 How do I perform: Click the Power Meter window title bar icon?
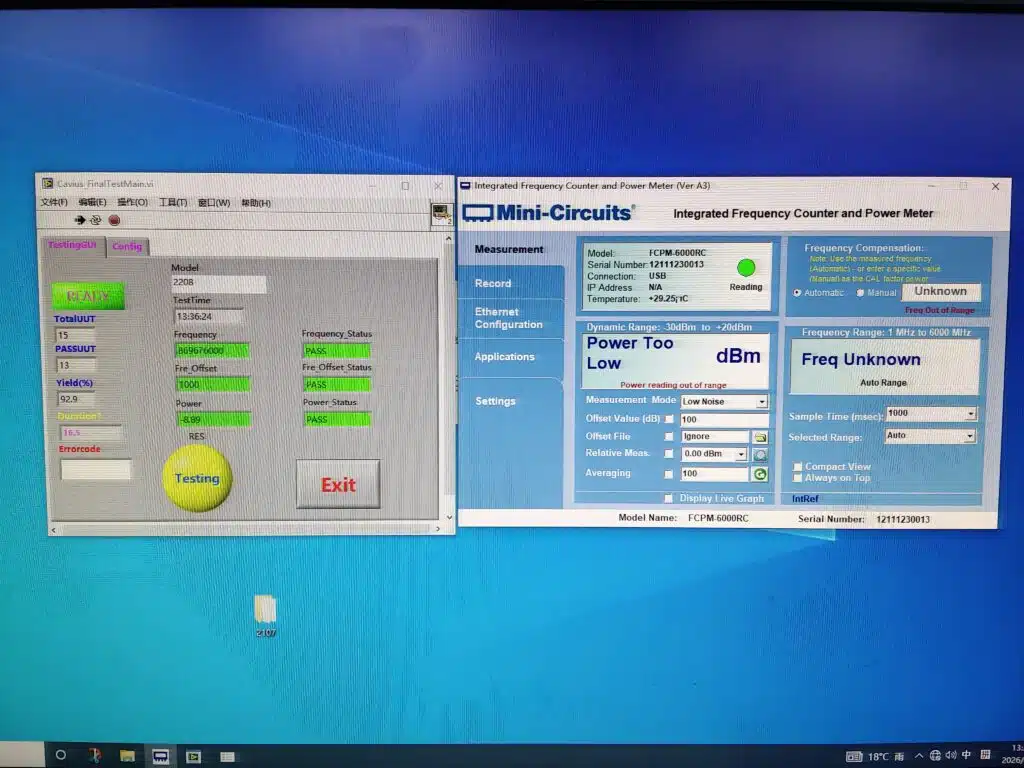[465, 185]
